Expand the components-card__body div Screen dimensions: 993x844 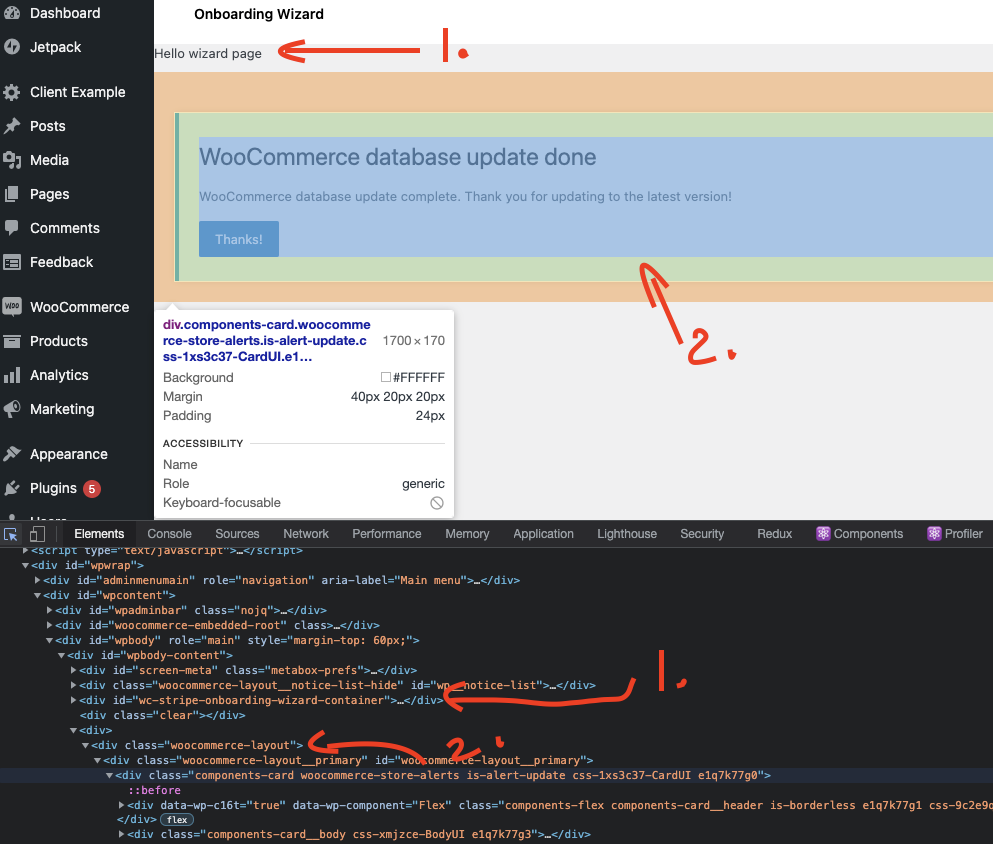(x=122, y=834)
